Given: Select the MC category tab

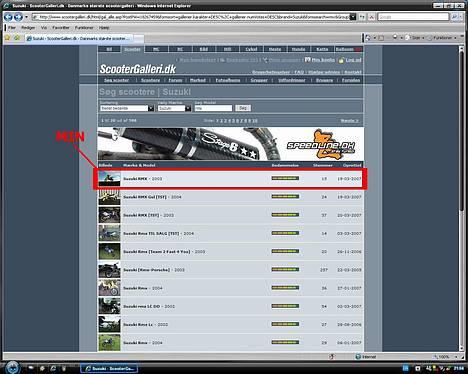Looking at the screenshot, I should [x=156, y=49].
